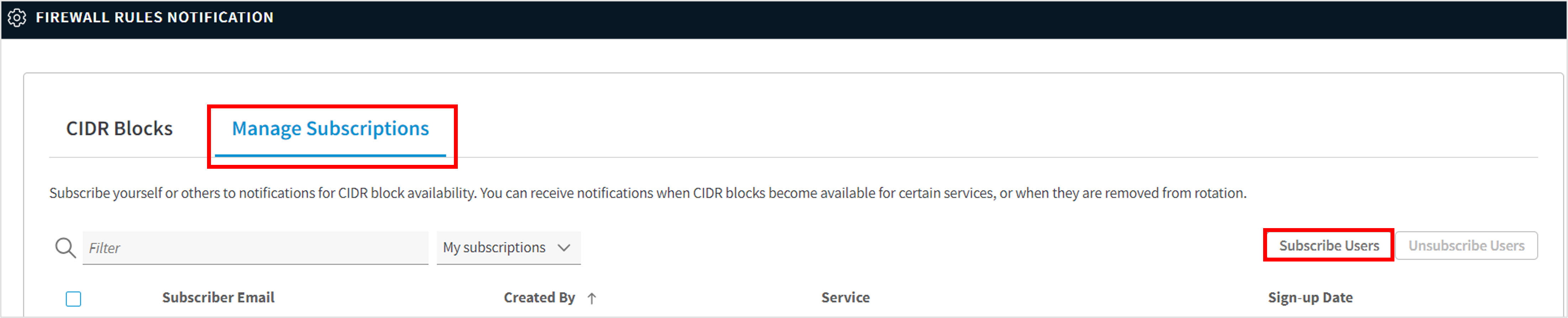
Task: Click the settings gear icon in header
Action: tap(17, 18)
